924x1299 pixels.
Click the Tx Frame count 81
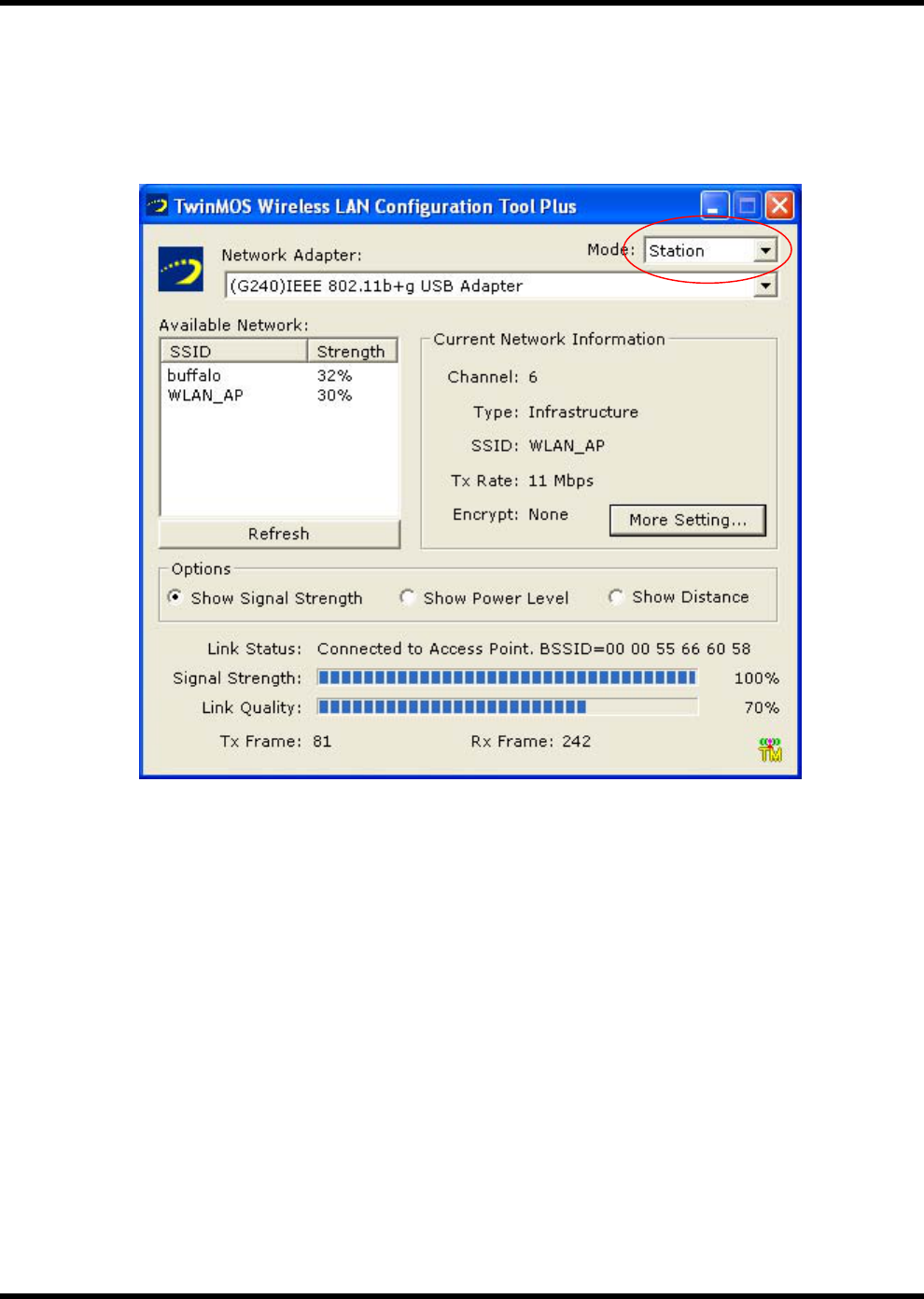tap(322, 741)
